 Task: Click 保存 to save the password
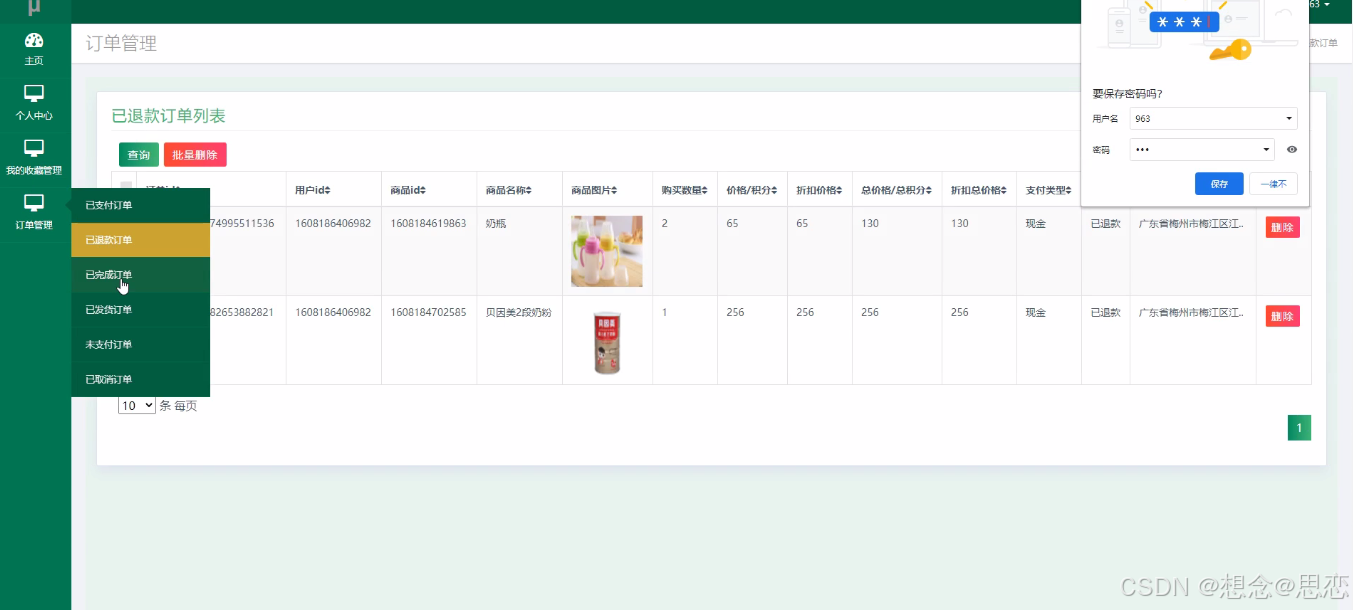(1219, 184)
